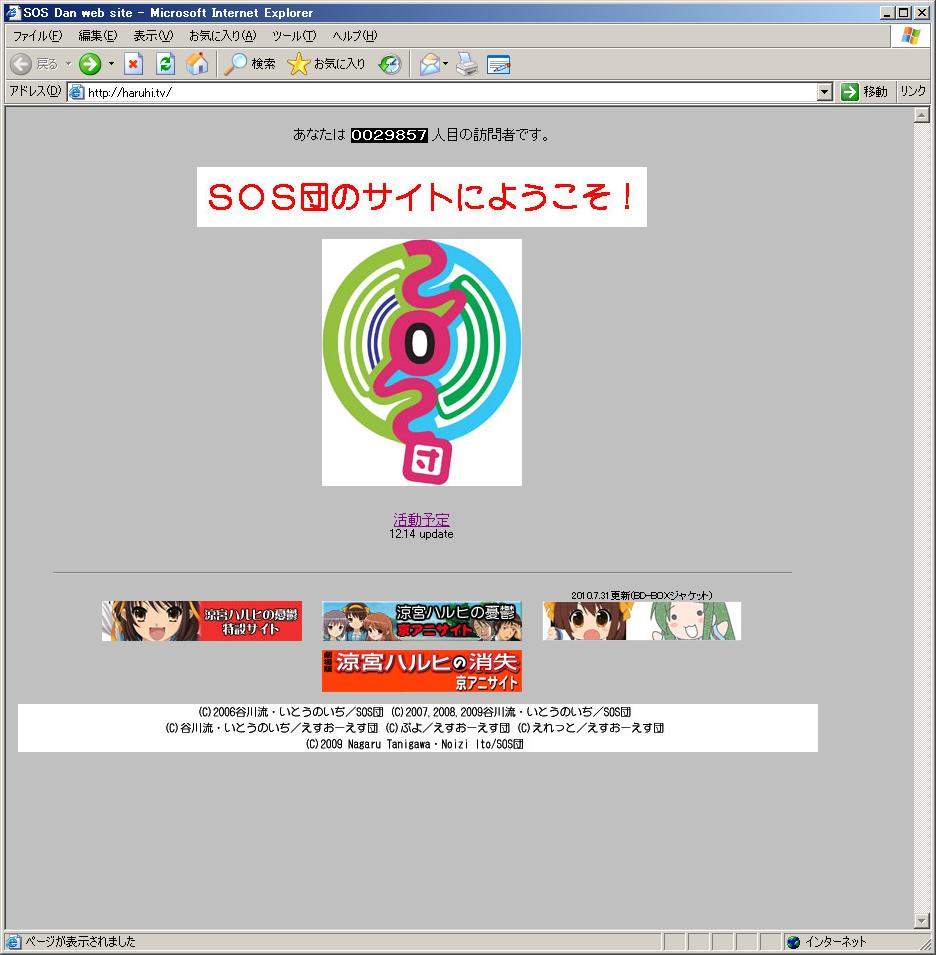
Task: Click the リンク links toolbar label
Action: pyautogui.click(x=913, y=92)
